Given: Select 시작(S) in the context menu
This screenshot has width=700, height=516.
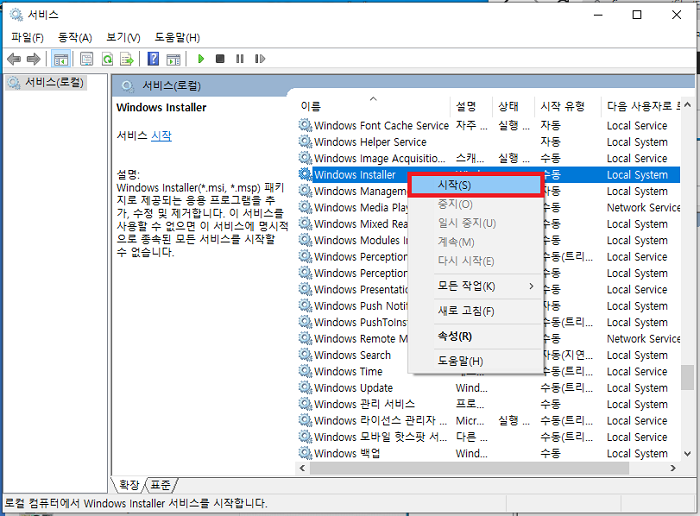Looking at the screenshot, I should pyautogui.click(x=474, y=185).
